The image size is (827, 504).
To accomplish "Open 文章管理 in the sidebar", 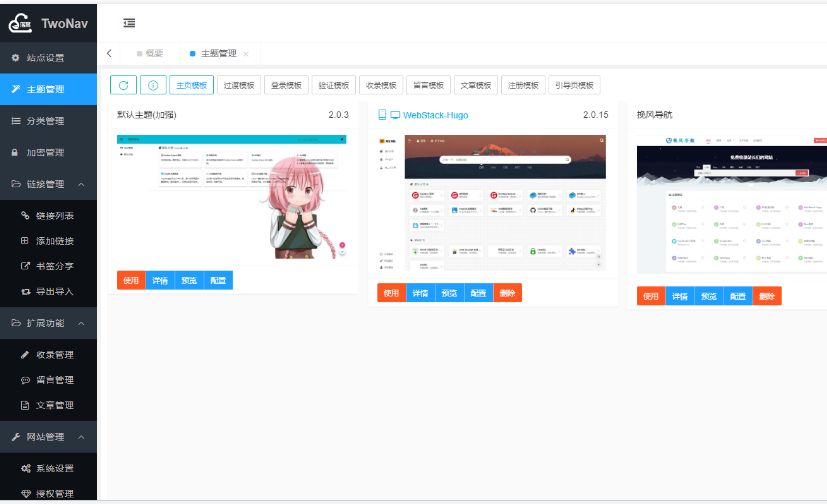I will tap(49, 405).
